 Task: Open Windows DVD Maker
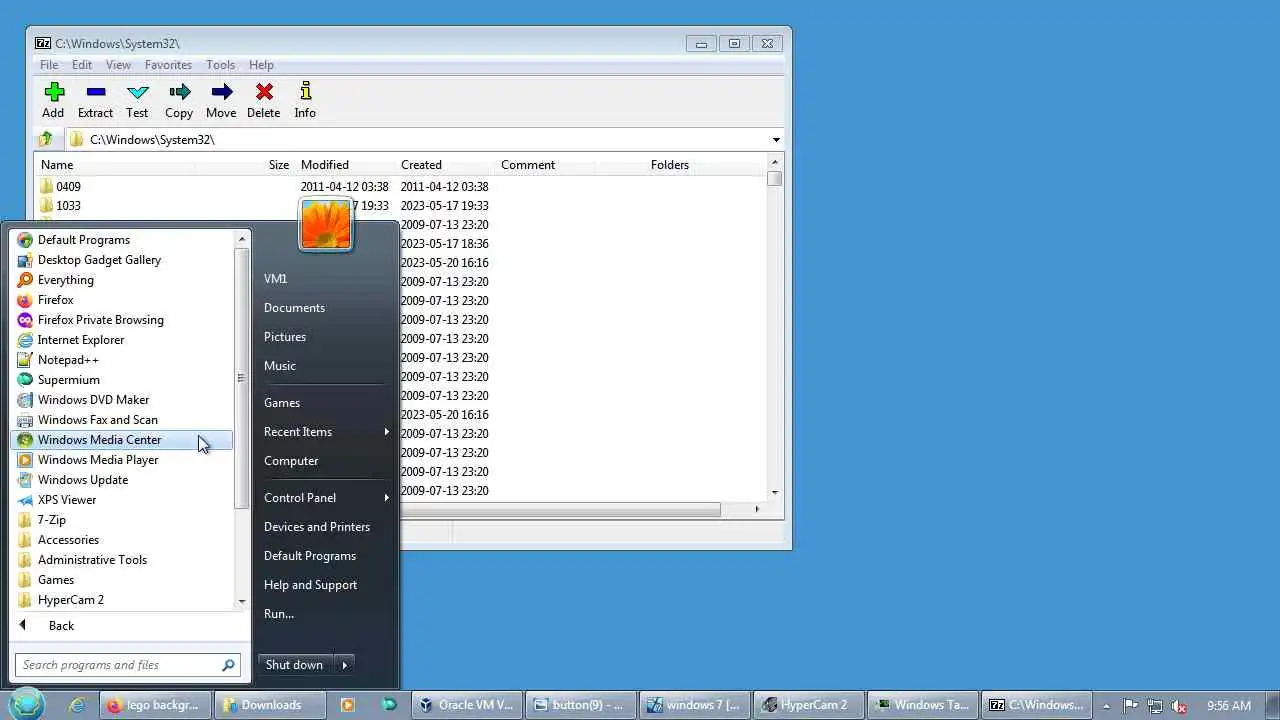click(121, 400)
